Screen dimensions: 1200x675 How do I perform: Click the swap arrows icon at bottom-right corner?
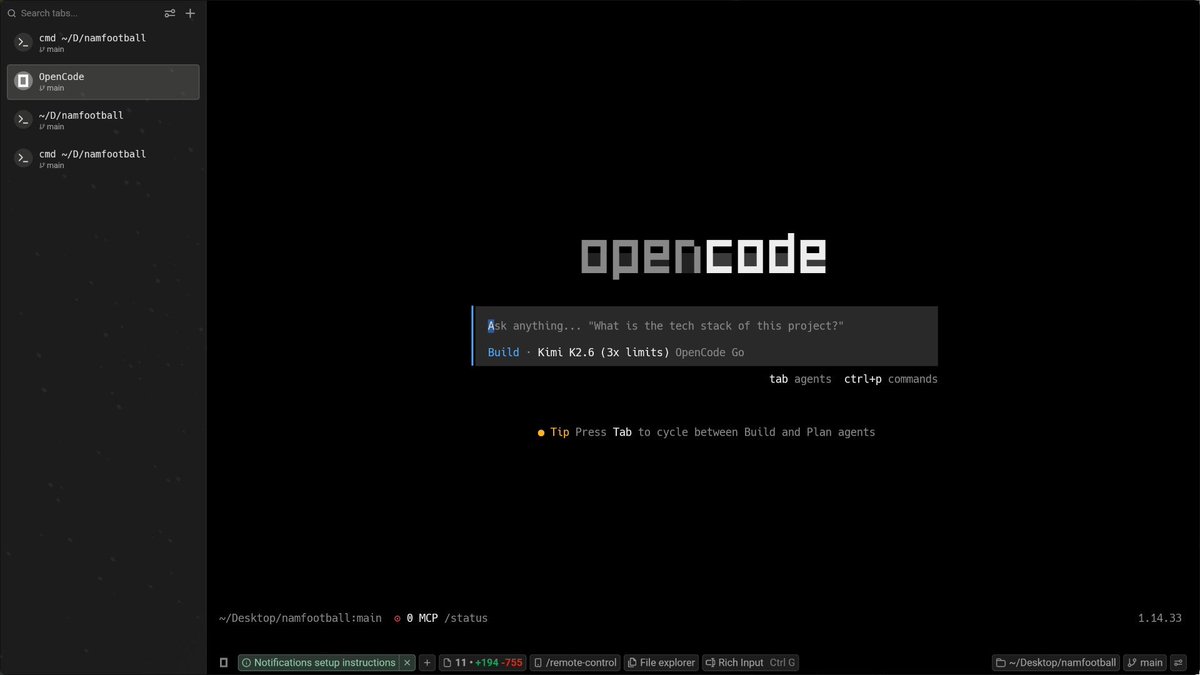[1178, 662]
